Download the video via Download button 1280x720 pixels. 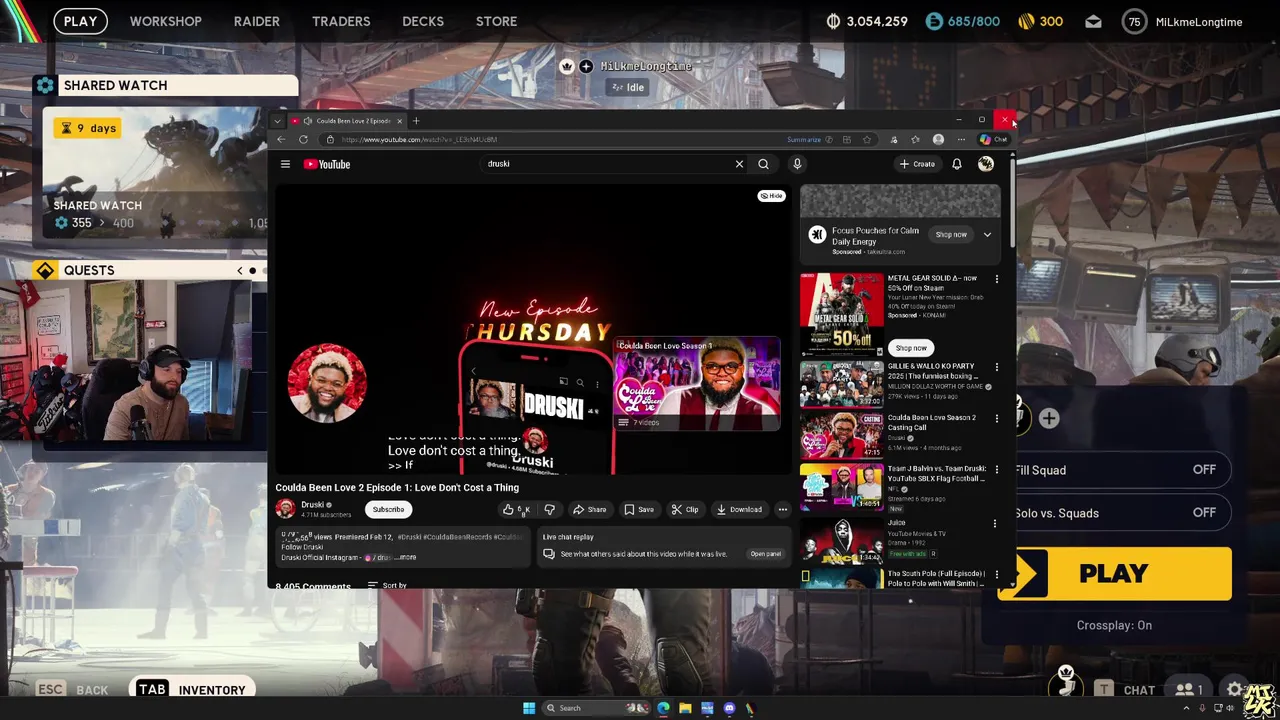(x=740, y=510)
